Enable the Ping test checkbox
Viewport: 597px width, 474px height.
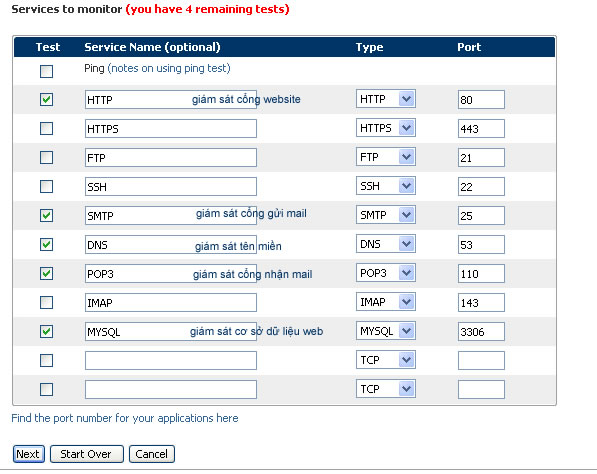point(46,71)
